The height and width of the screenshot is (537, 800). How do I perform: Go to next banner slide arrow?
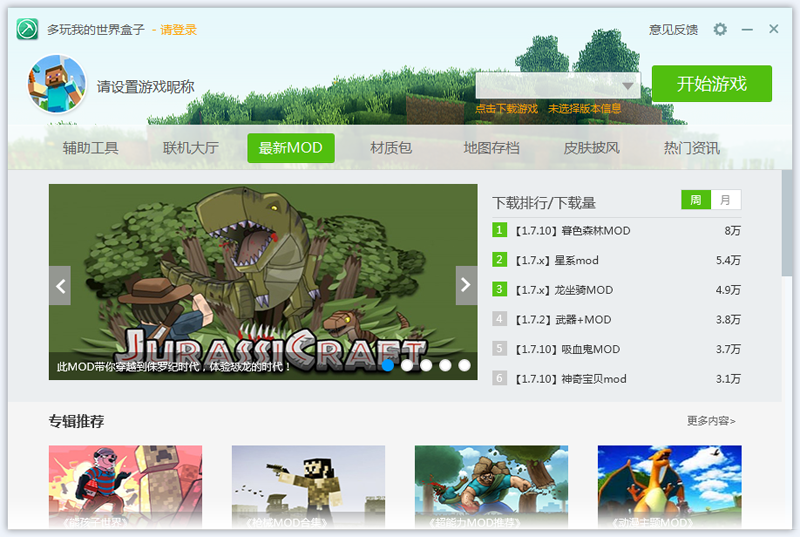(466, 286)
